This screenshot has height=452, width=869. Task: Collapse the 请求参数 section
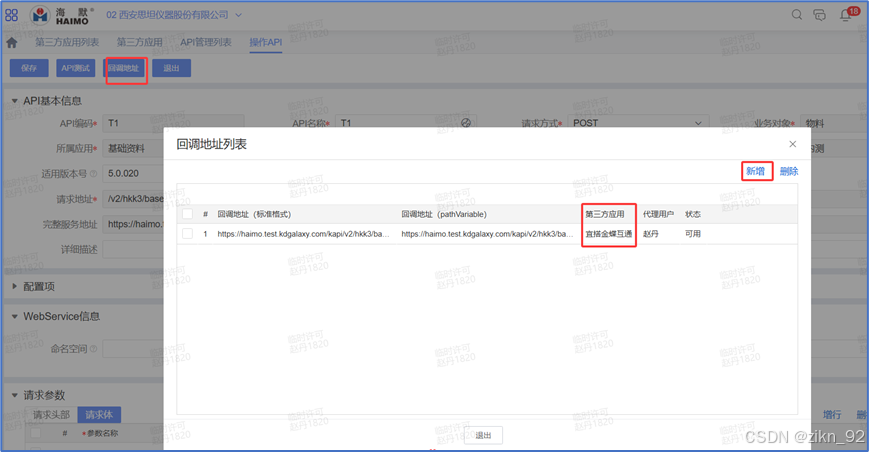click(15, 395)
